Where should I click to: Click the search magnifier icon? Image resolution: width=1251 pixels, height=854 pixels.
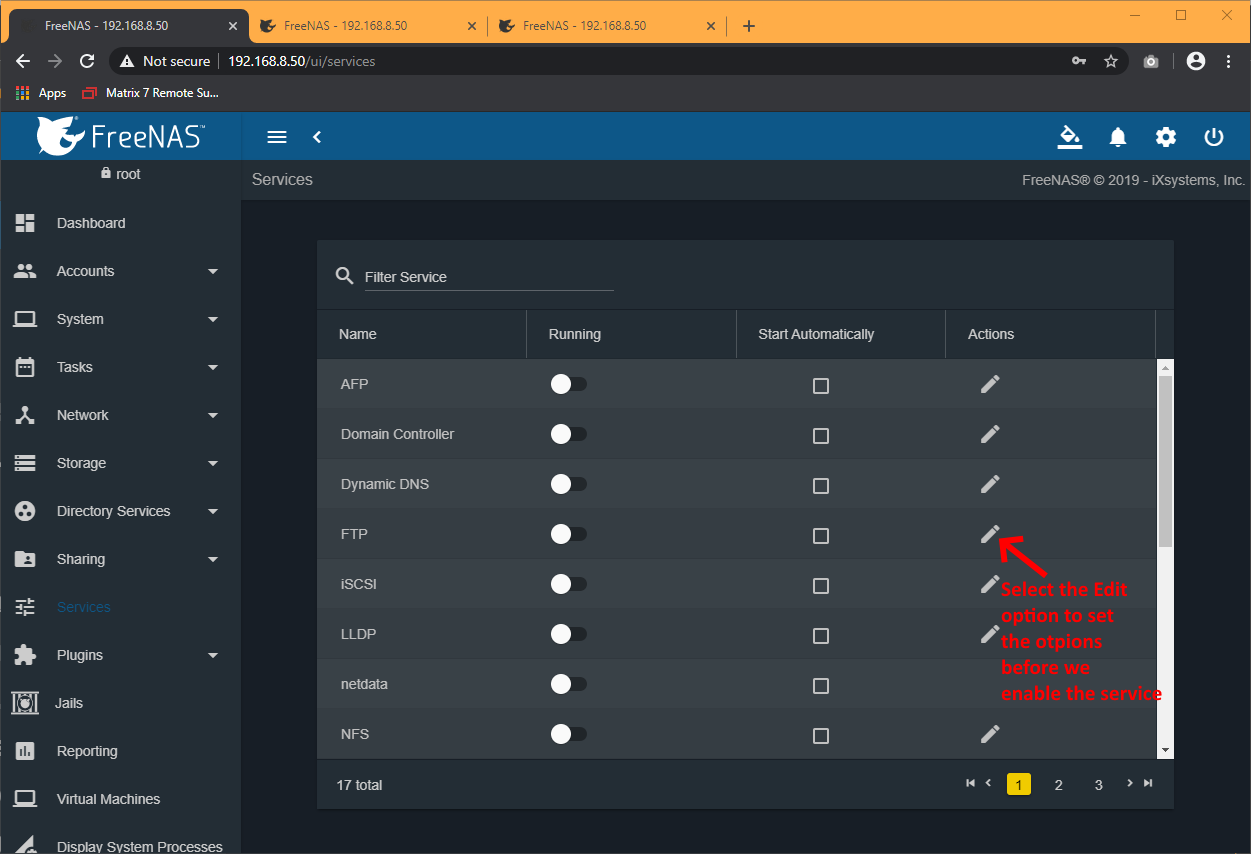(x=345, y=276)
